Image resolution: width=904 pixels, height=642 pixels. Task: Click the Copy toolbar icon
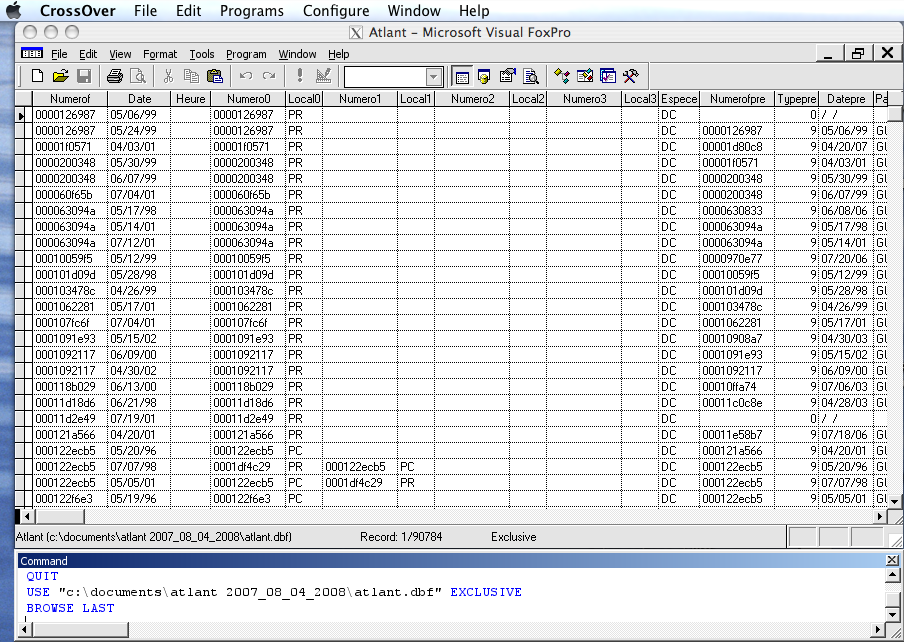pyautogui.click(x=191, y=76)
